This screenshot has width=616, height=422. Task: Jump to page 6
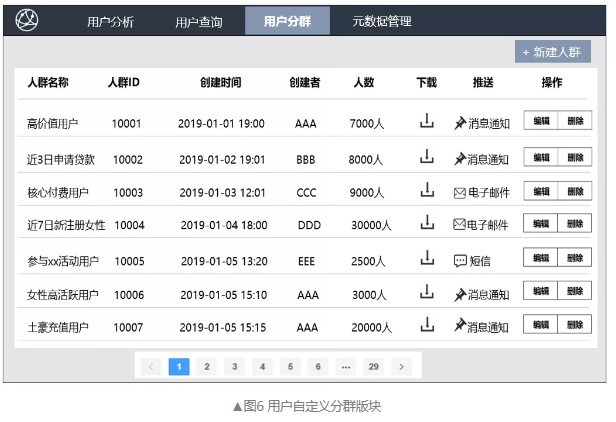[318, 367]
